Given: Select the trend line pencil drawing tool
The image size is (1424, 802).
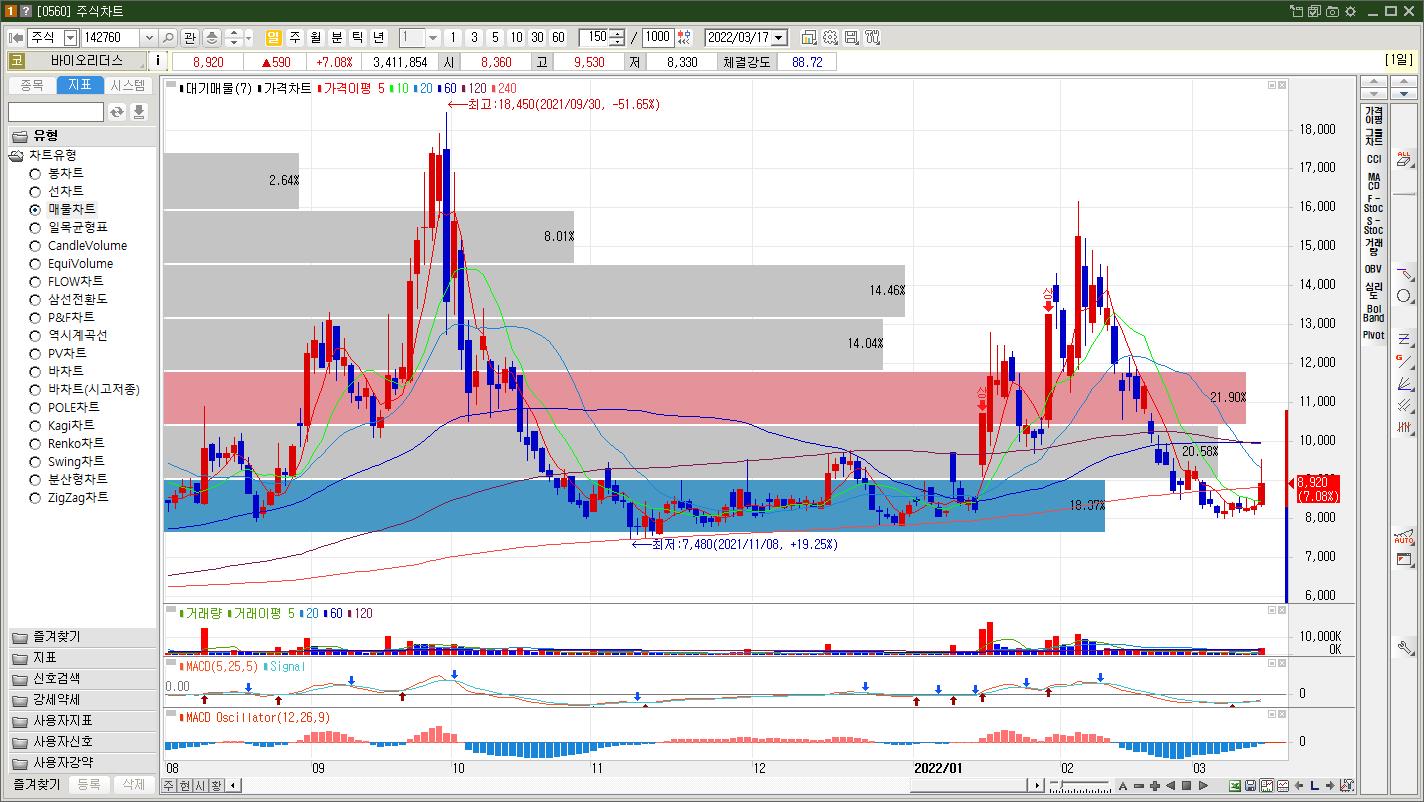Looking at the screenshot, I should pyautogui.click(x=1404, y=274).
